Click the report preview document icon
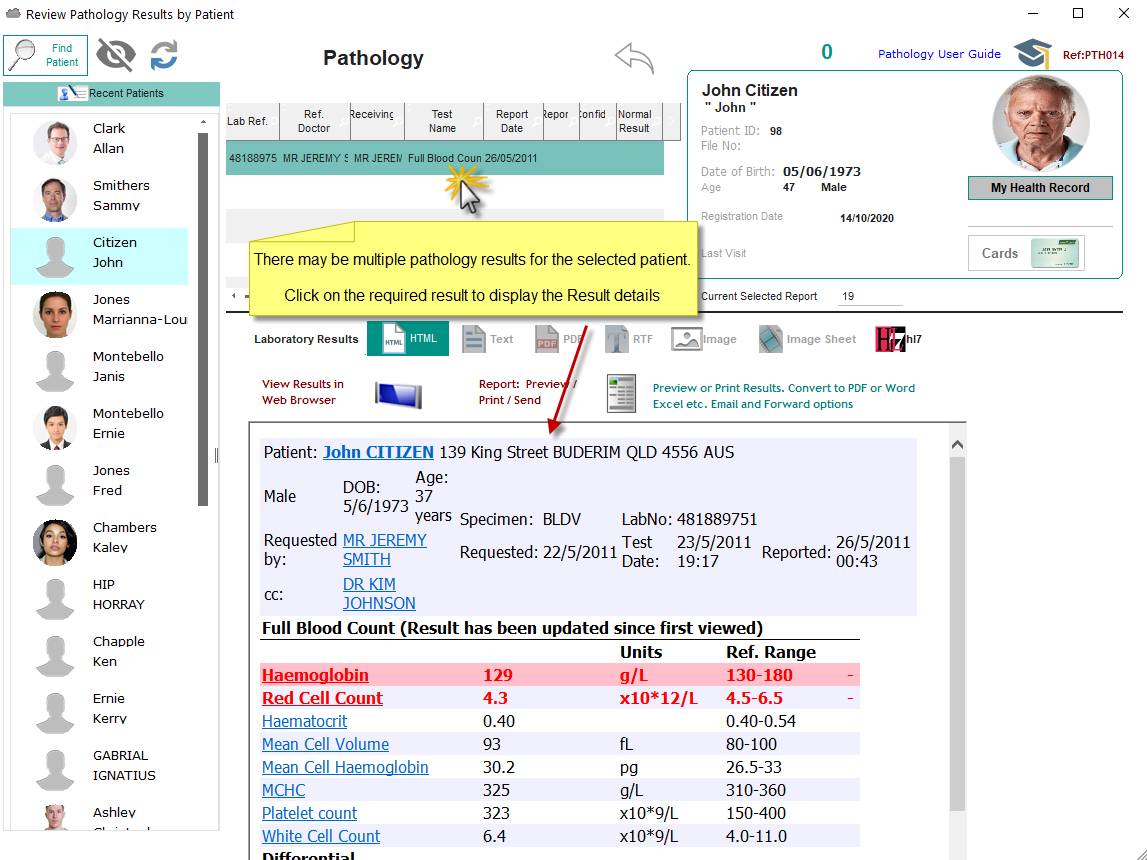Viewport: 1147px width, 860px height. pyautogui.click(x=621, y=393)
